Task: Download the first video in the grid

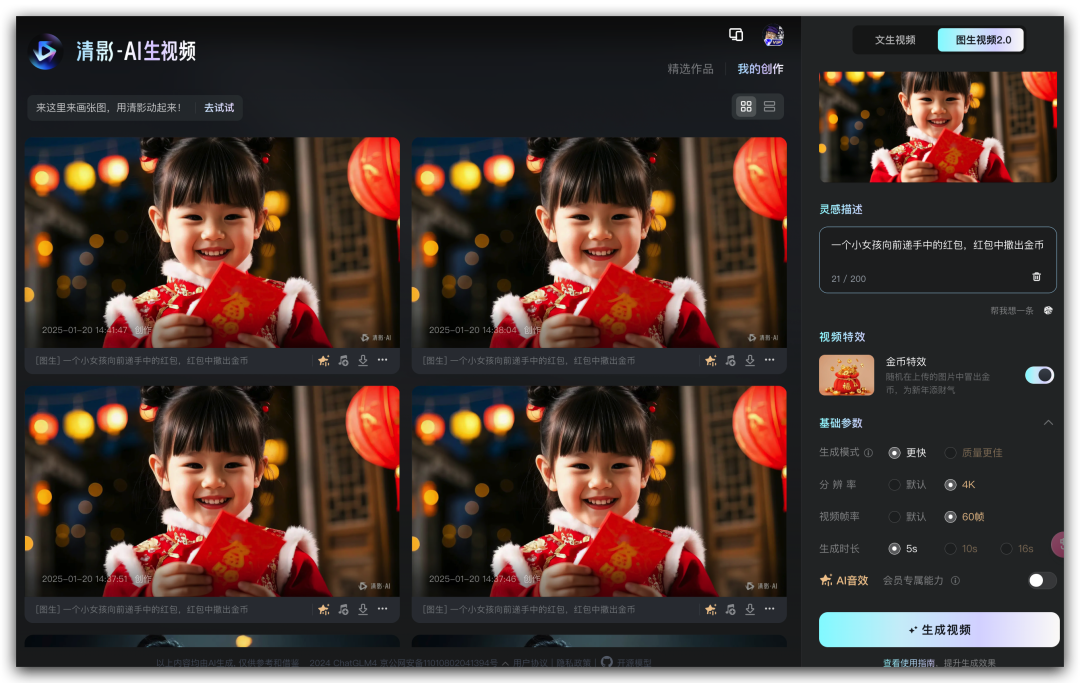Action: pos(363,360)
